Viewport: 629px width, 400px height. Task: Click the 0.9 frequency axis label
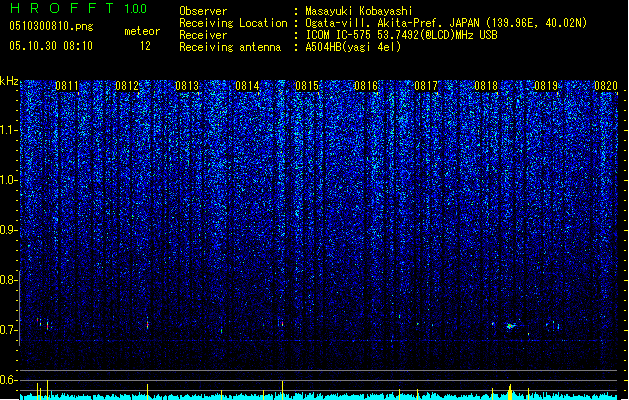coord(9,230)
